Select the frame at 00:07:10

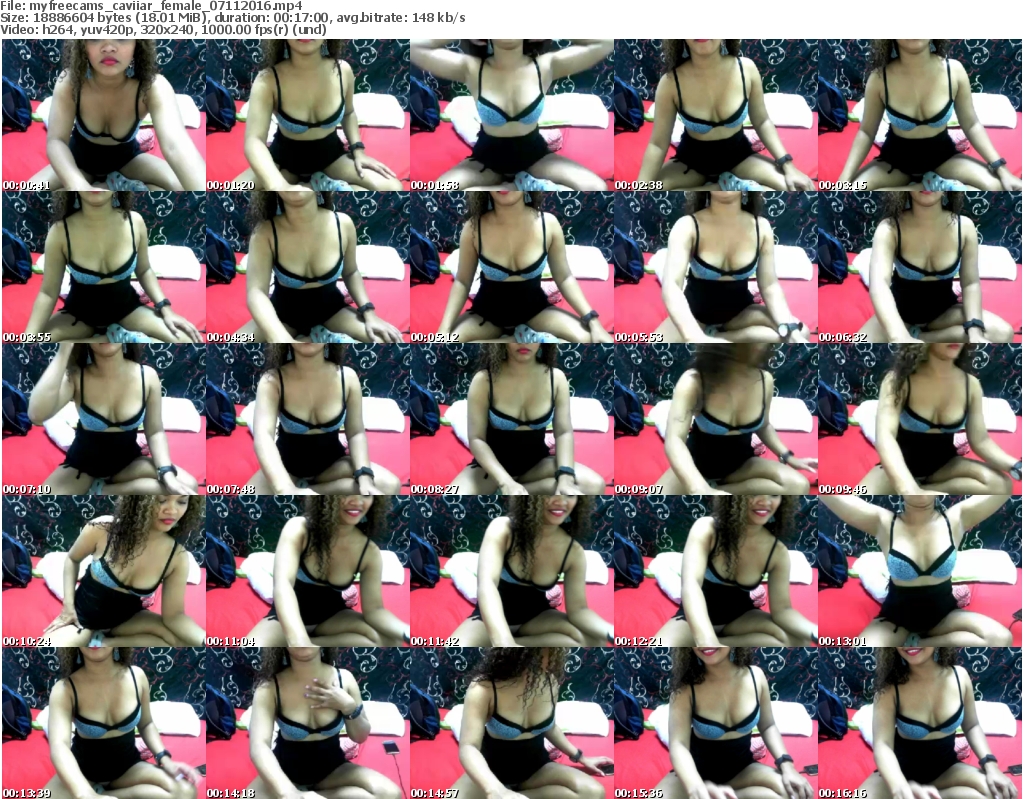coord(104,419)
